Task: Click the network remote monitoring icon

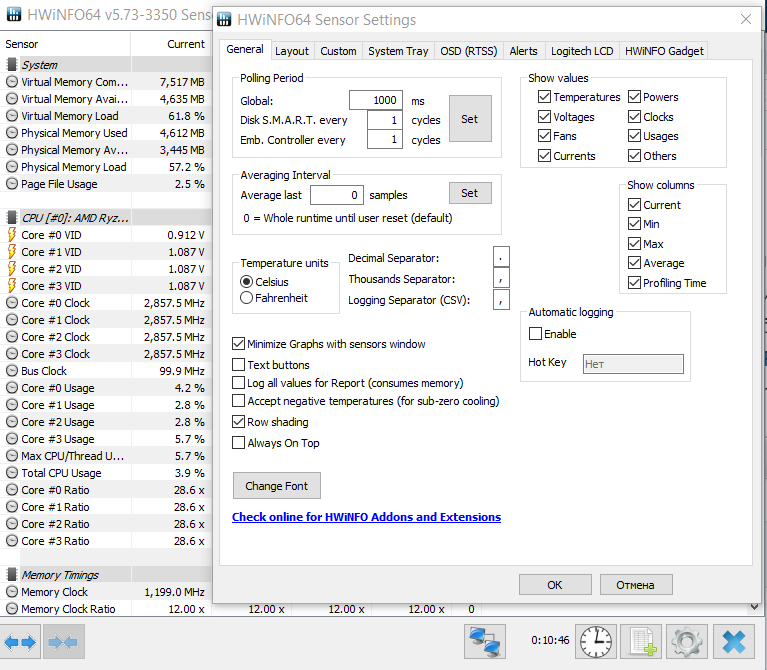Action: 486,641
